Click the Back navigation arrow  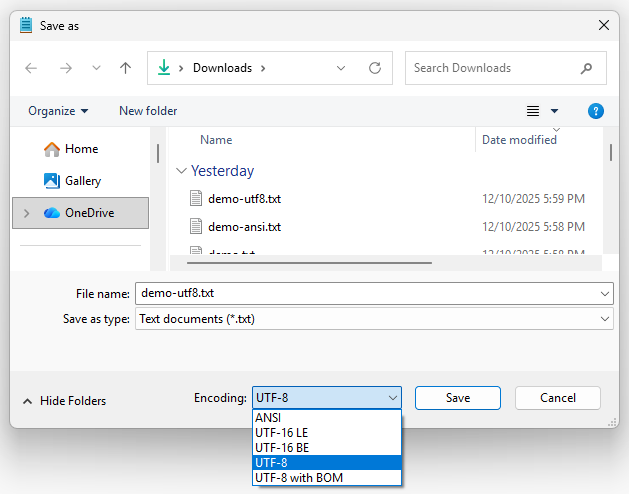coord(31,68)
